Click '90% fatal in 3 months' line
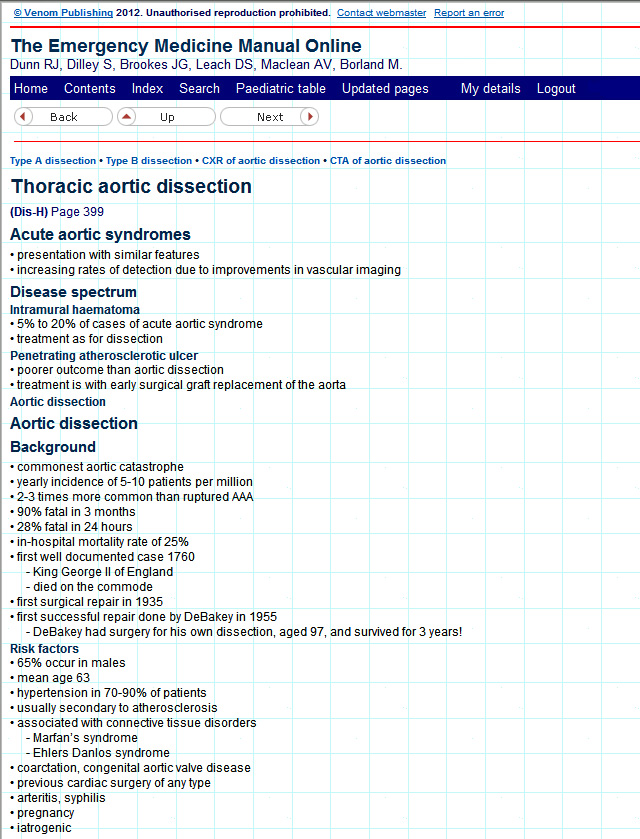This screenshot has width=640, height=839. click(73, 512)
